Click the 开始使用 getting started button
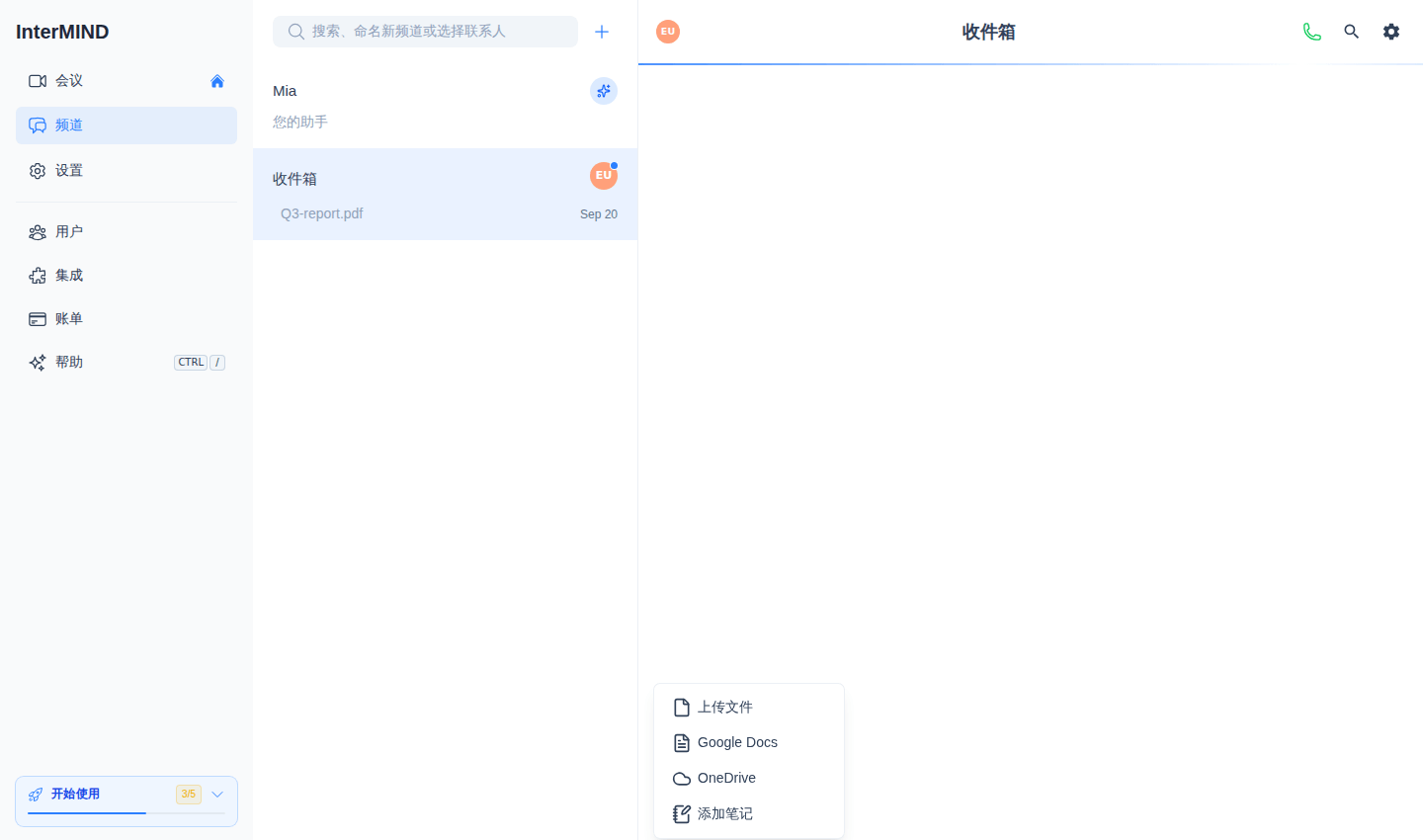The height and width of the screenshot is (840, 1423). pos(126,801)
